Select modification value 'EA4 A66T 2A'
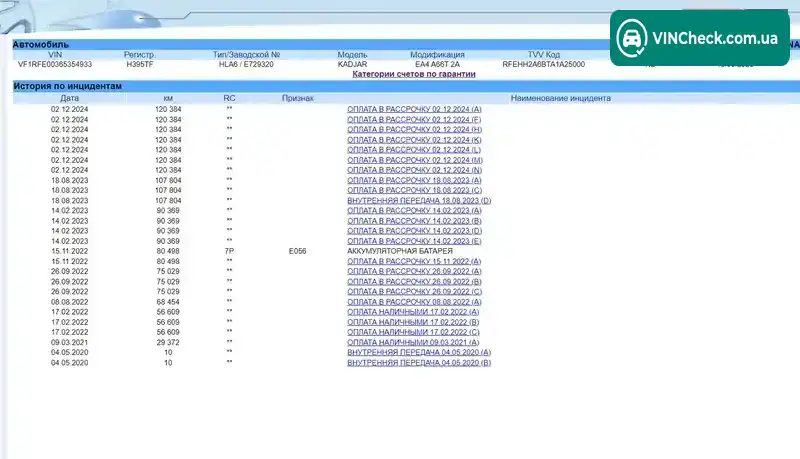Screen dimensions: 800x459 point(437,64)
